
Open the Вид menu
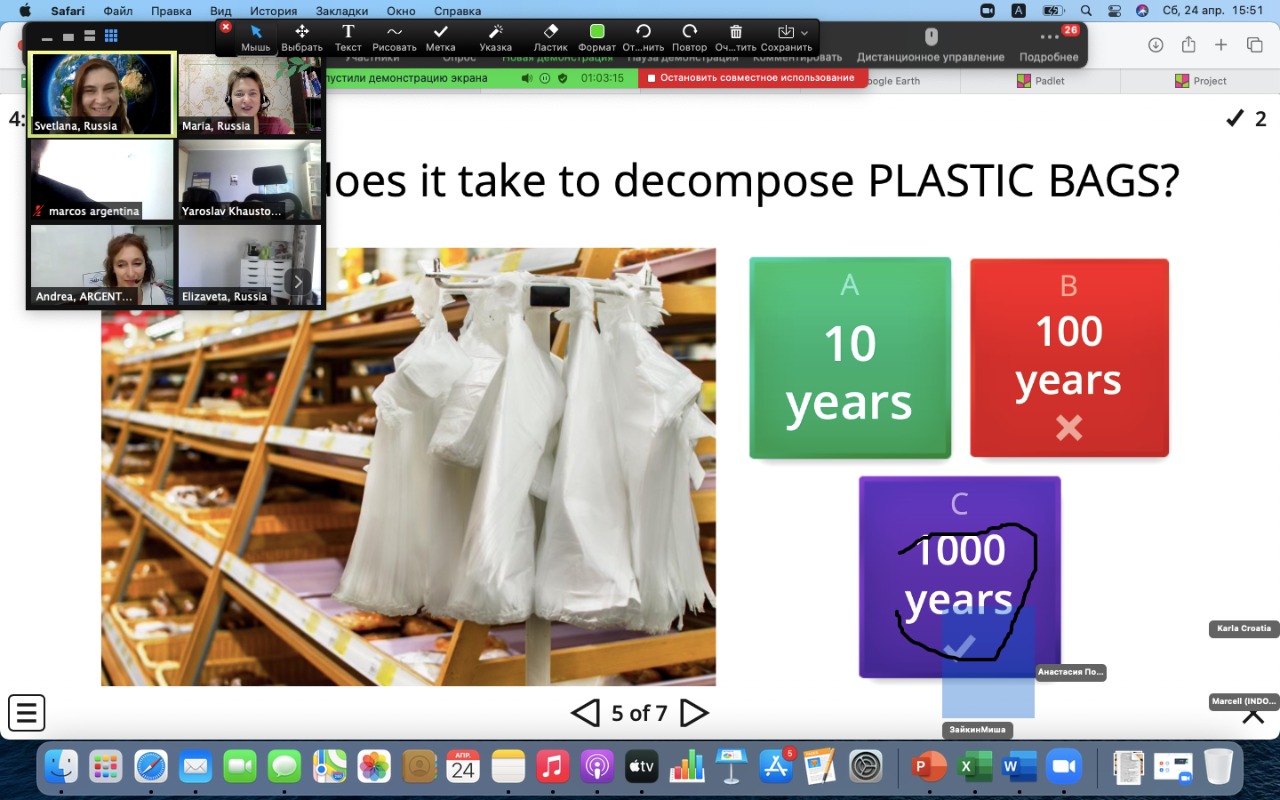pyautogui.click(x=220, y=11)
